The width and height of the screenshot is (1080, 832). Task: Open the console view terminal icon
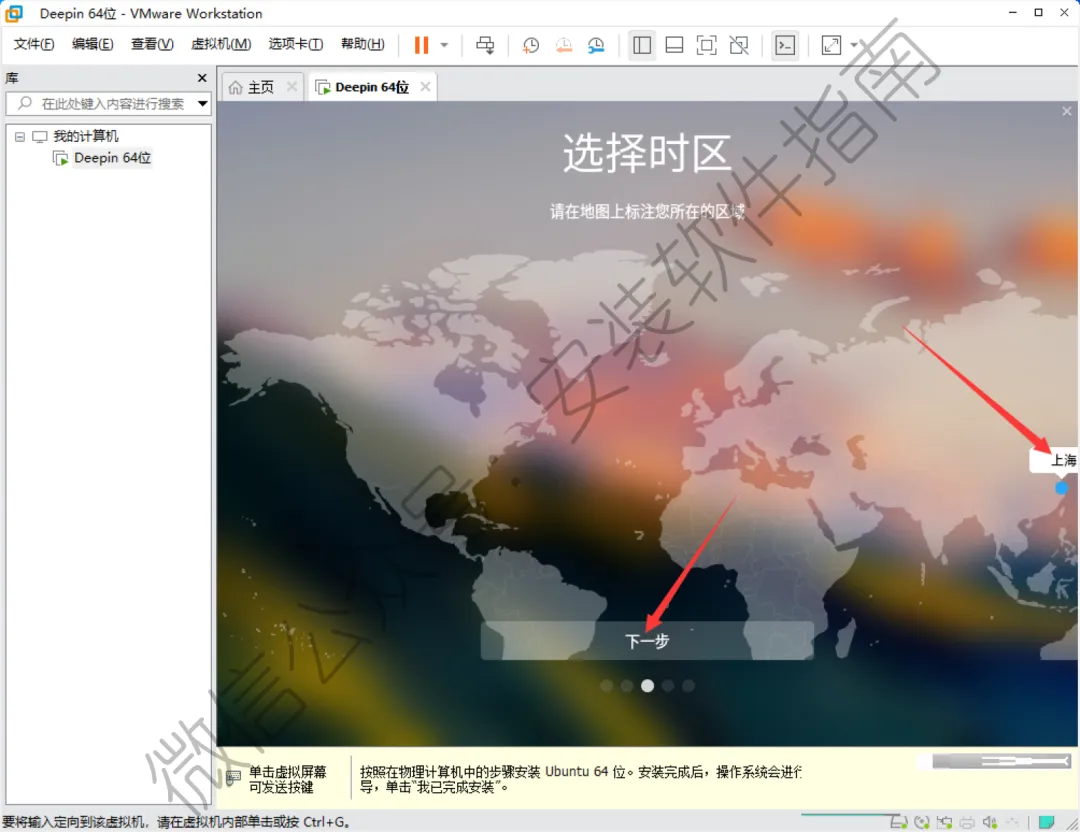(785, 45)
